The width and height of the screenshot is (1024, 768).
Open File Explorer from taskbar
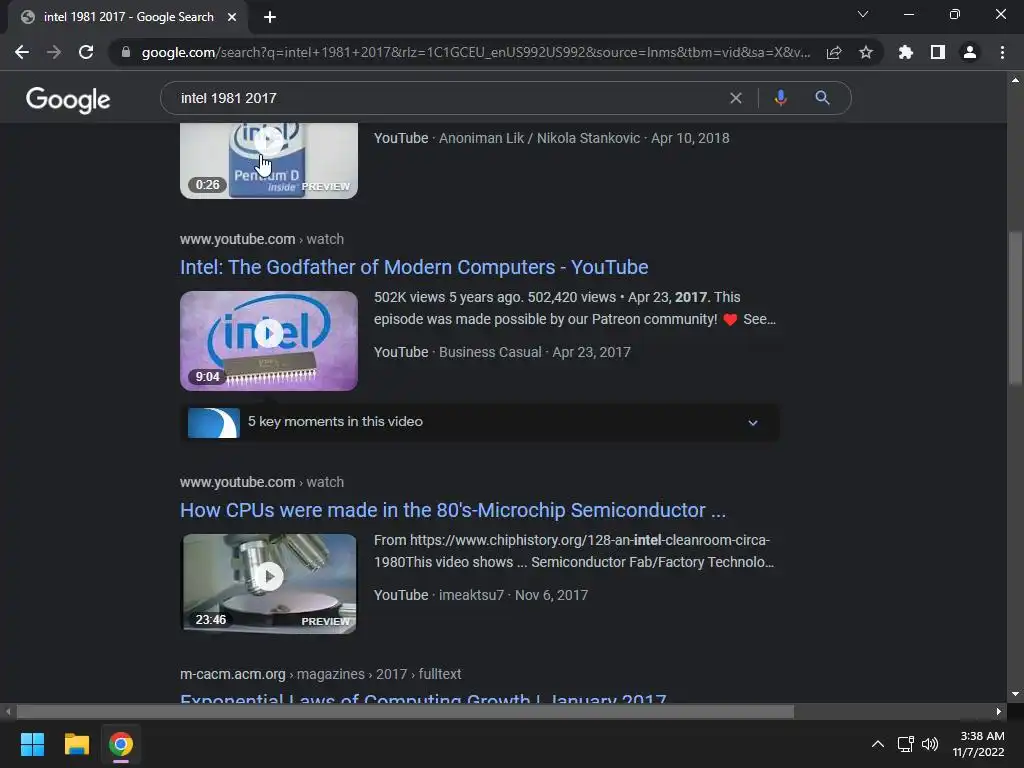tap(76, 744)
